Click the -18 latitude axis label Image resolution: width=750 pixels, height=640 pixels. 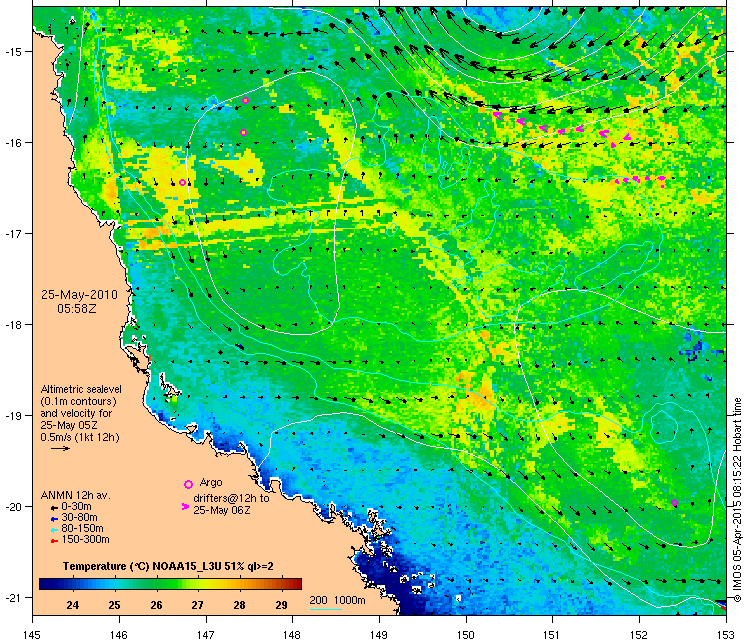[x=12, y=325]
